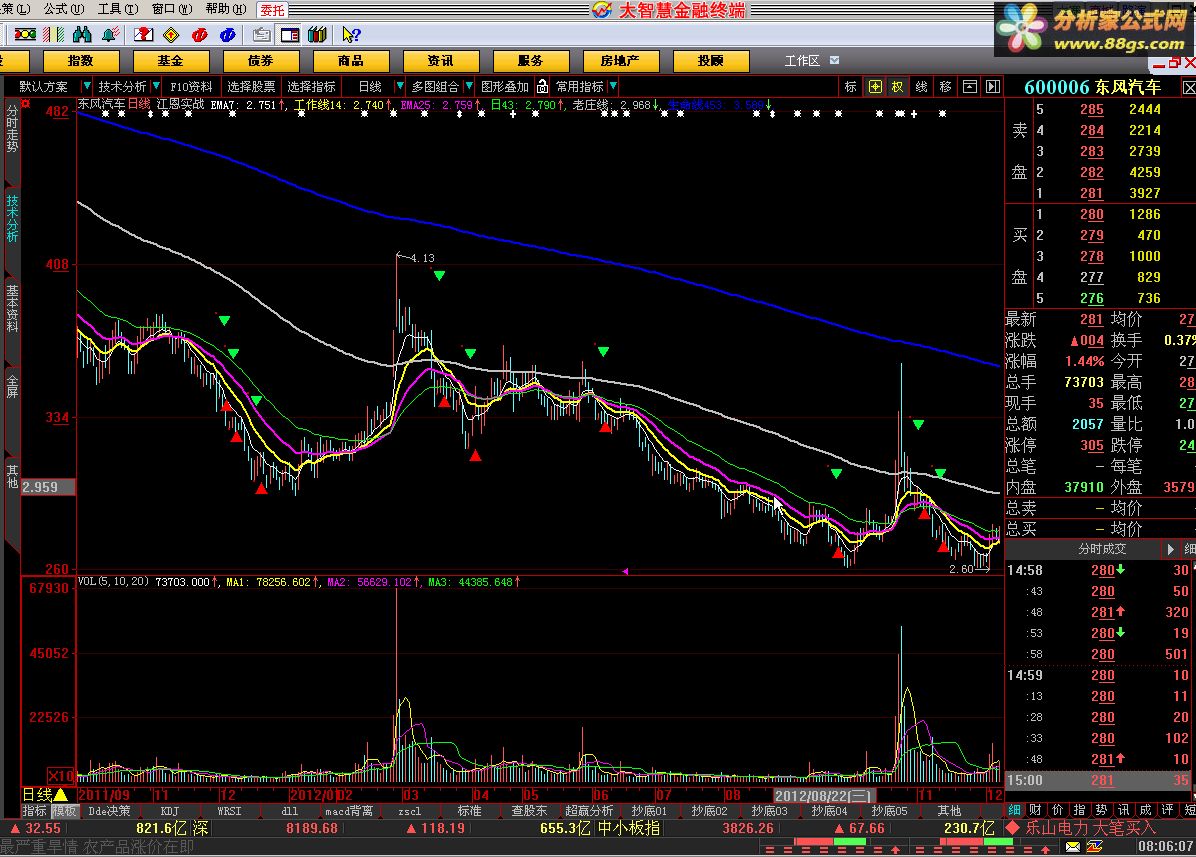Select the 细 tab at panel bottom
The height and width of the screenshot is (857, 1196).
1014,810
